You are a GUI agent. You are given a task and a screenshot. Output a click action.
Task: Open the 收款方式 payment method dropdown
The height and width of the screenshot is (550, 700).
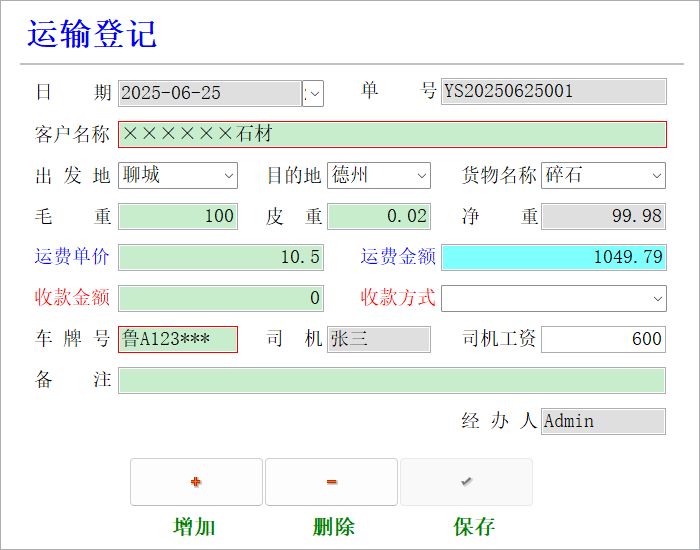click(x=657, y=298)
